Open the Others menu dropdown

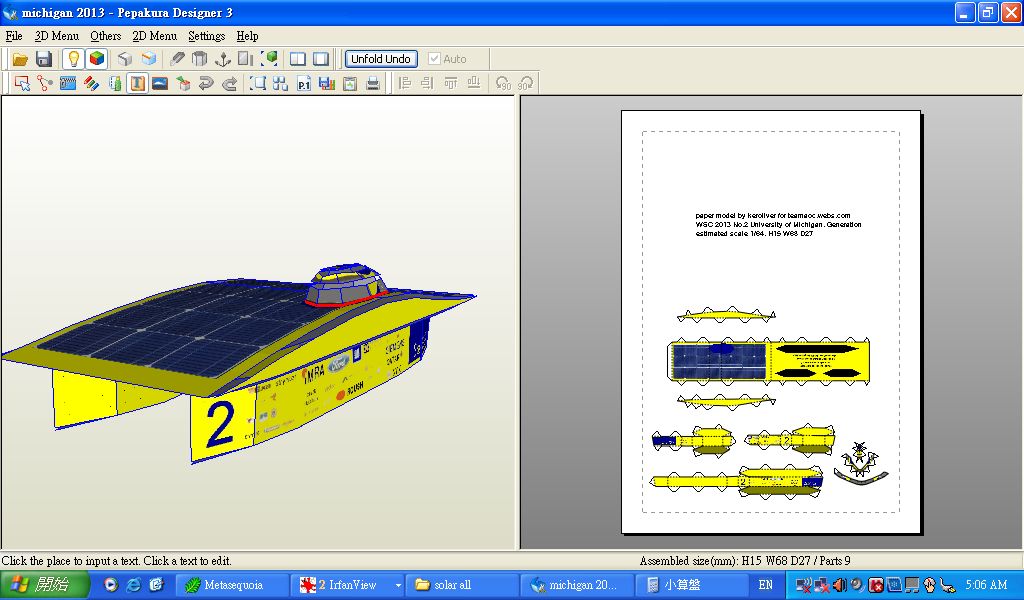point(105,36)
